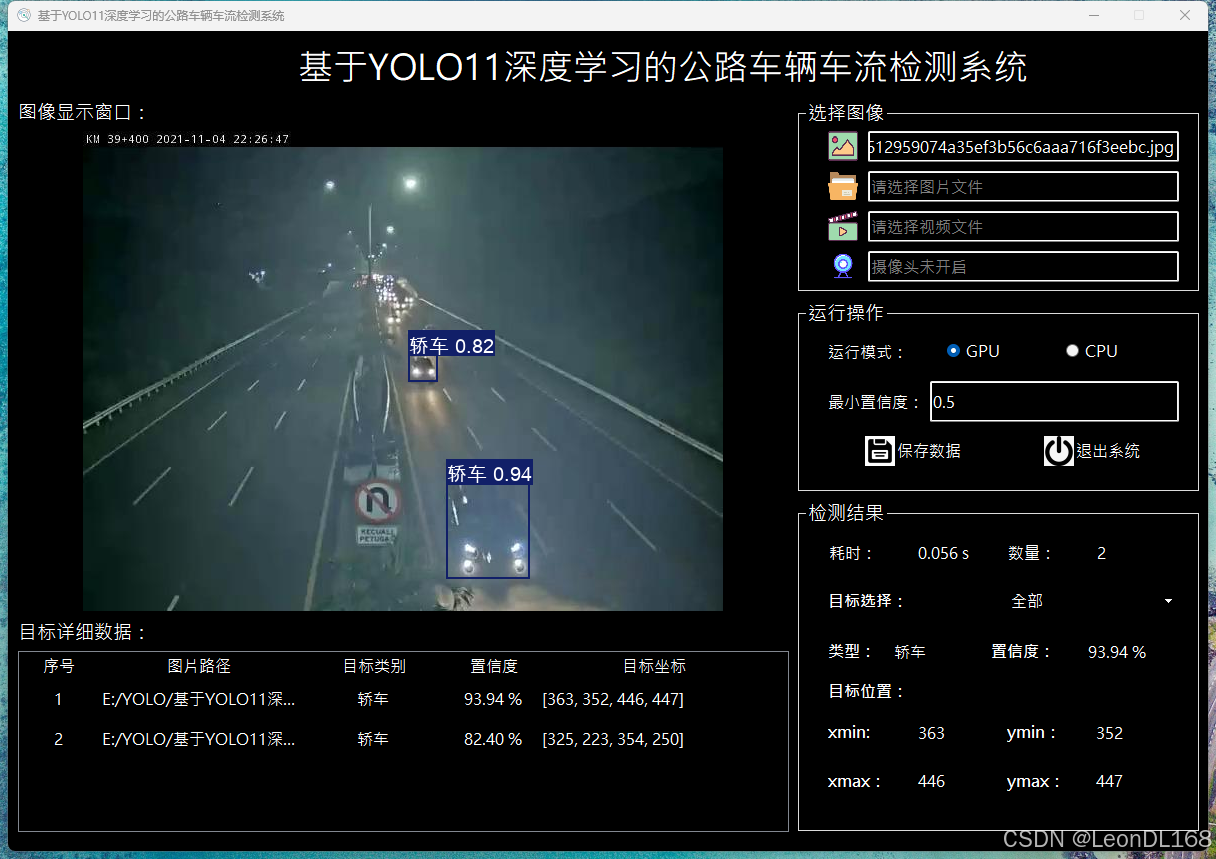The height and width of the screenshot is (859, 1216).
Task: Click the xmax value 446
Action: [x=931, y=781]
